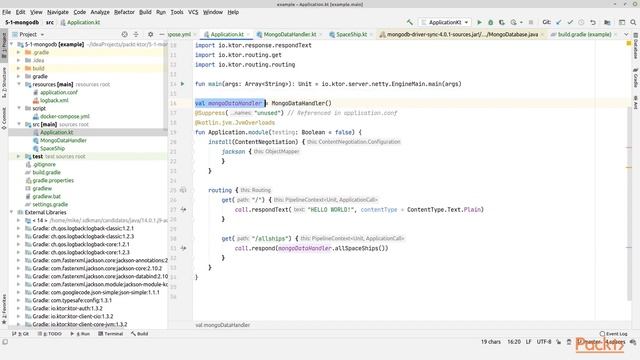
Task: Click suspend gutter icon beside call.respondText
Action: pyautogui.click(x=183, y=209)
